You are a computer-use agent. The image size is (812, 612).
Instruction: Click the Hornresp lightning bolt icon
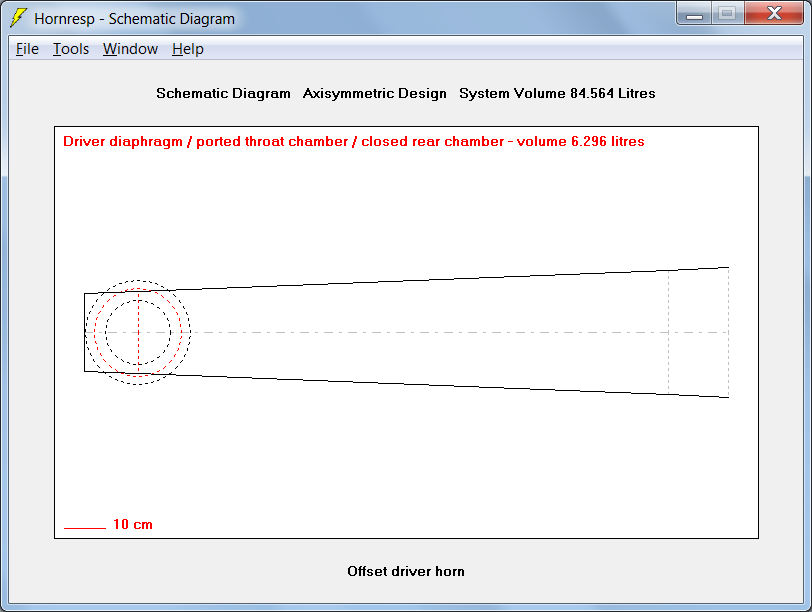click(18, 18)
